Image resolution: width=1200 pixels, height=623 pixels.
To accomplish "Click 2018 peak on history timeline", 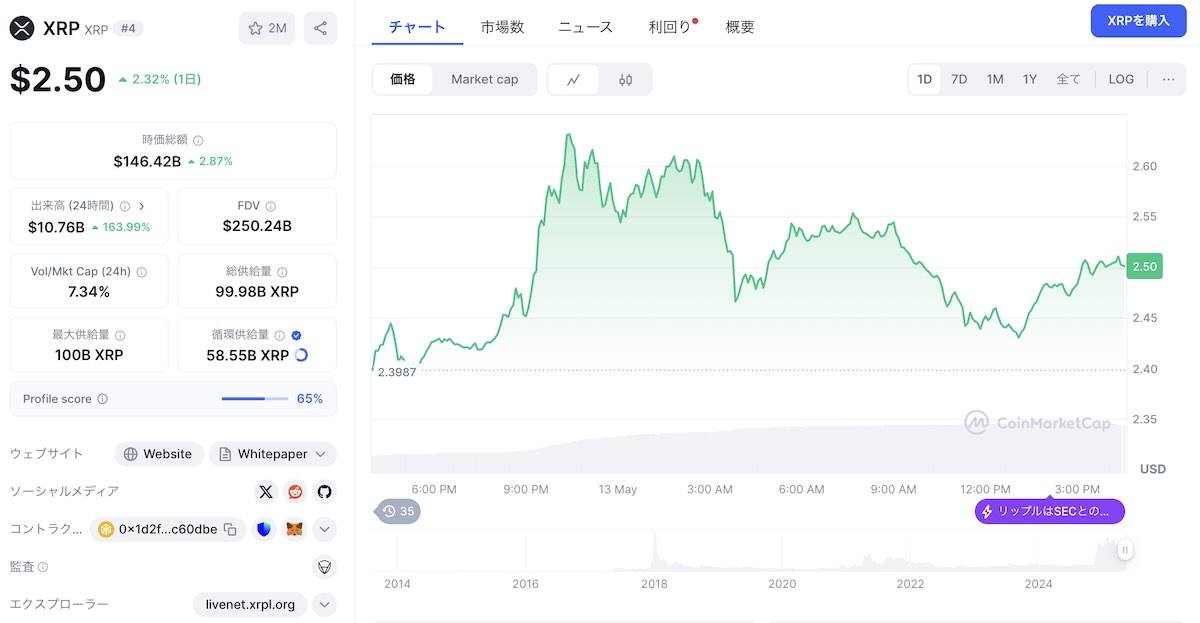I will (x=655, y=550).
